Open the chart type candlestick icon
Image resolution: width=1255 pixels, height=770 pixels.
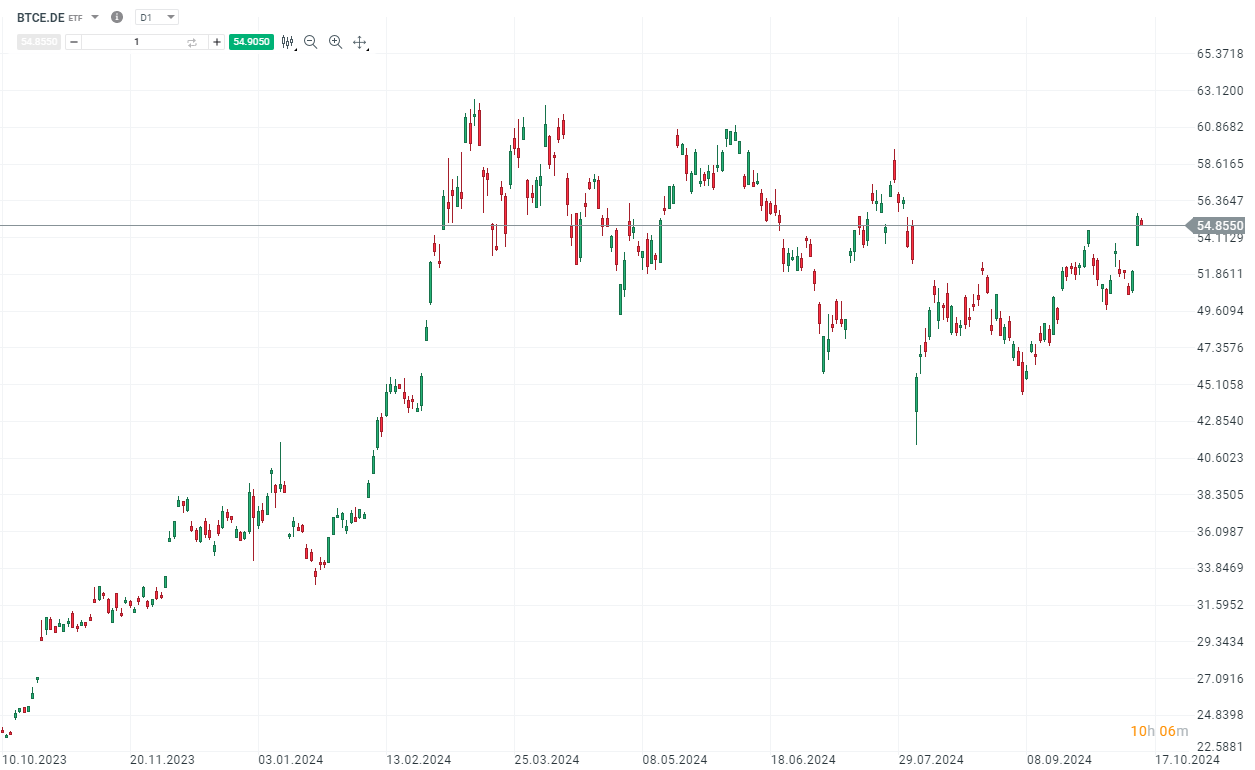[288, 42]
